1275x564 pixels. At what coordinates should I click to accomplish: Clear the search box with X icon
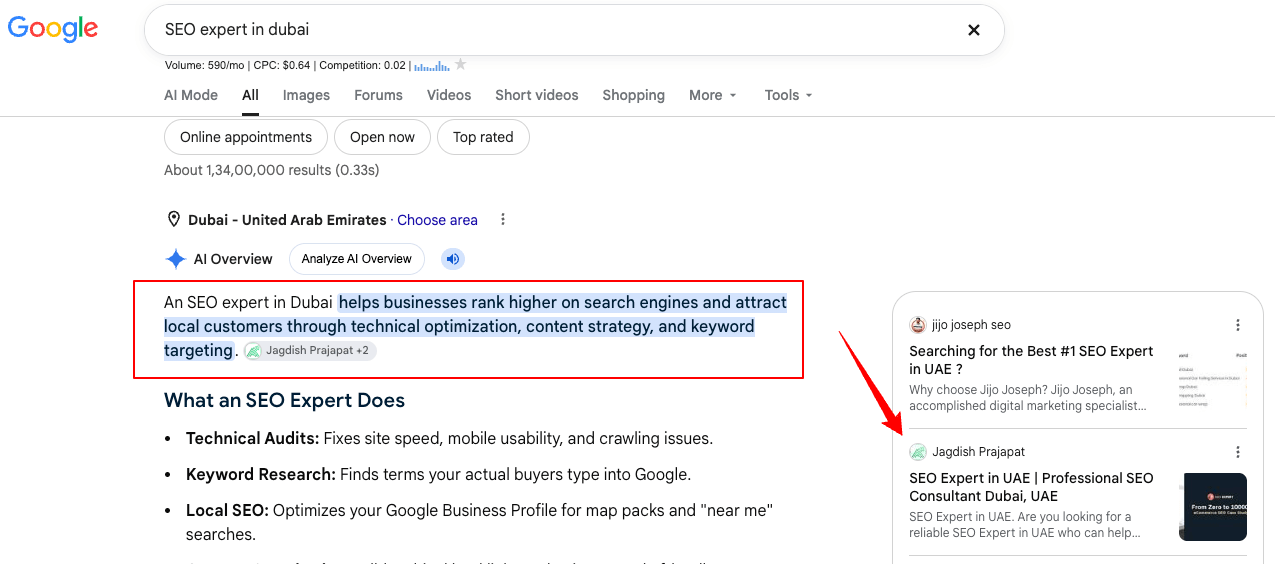click(x=973, y=30)
